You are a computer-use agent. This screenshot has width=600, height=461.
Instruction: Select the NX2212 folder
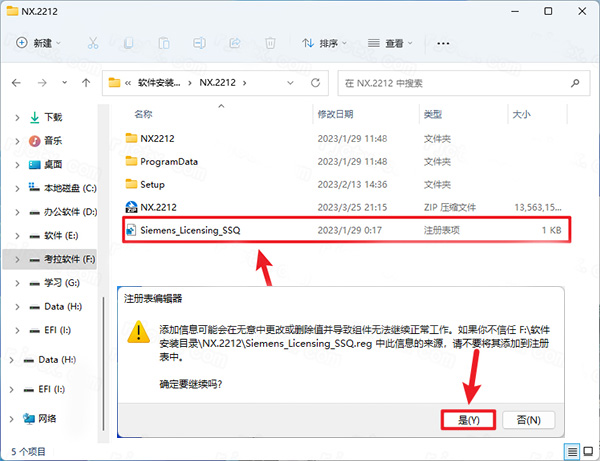coord(157,138)
